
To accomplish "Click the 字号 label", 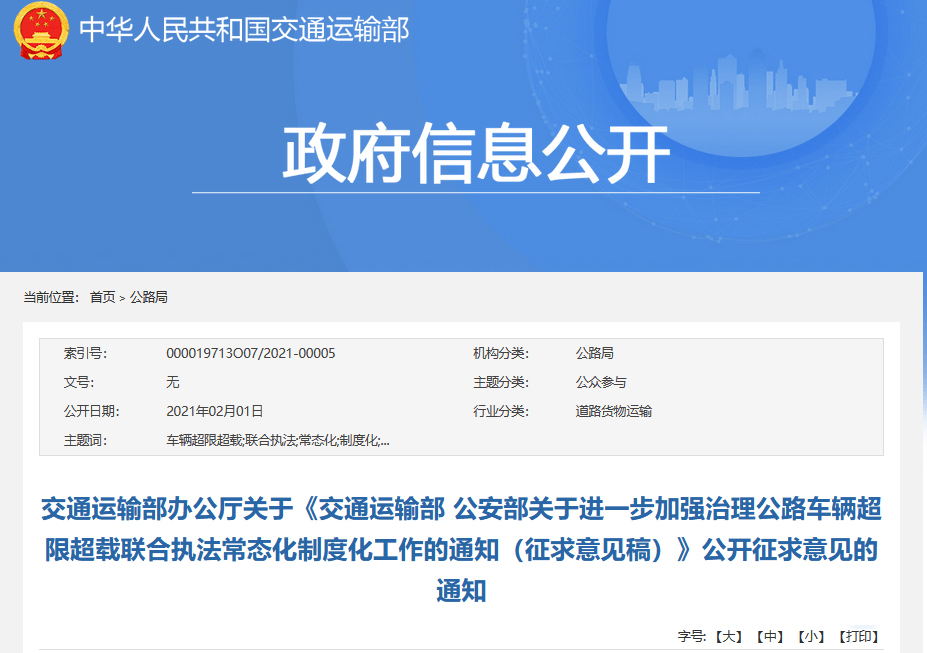I will tap(692, 636).
